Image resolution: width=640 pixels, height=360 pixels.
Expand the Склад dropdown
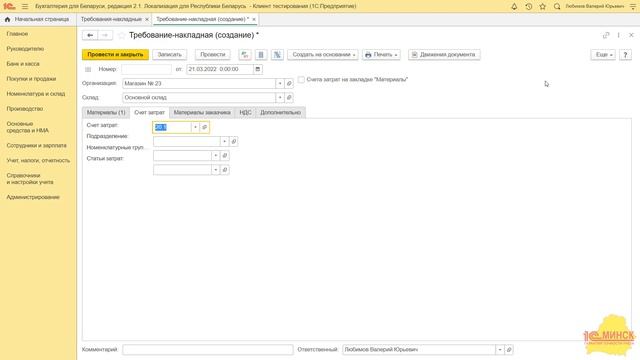click(280, 98)
